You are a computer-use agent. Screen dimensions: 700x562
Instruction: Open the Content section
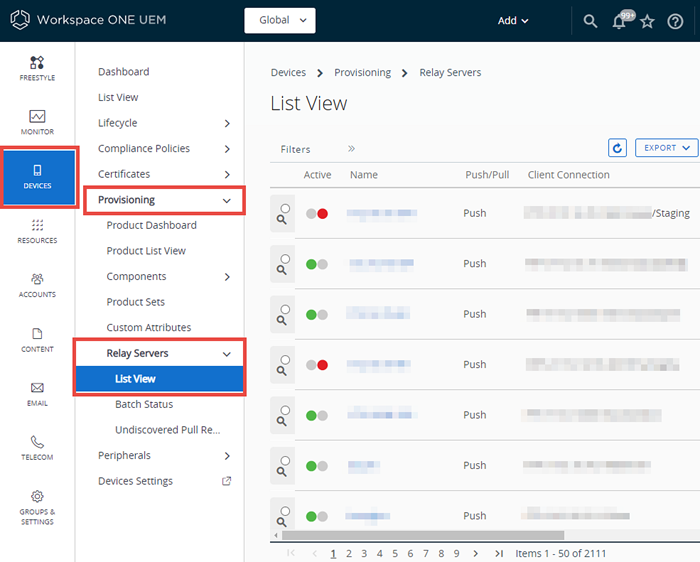click(37, 340)
